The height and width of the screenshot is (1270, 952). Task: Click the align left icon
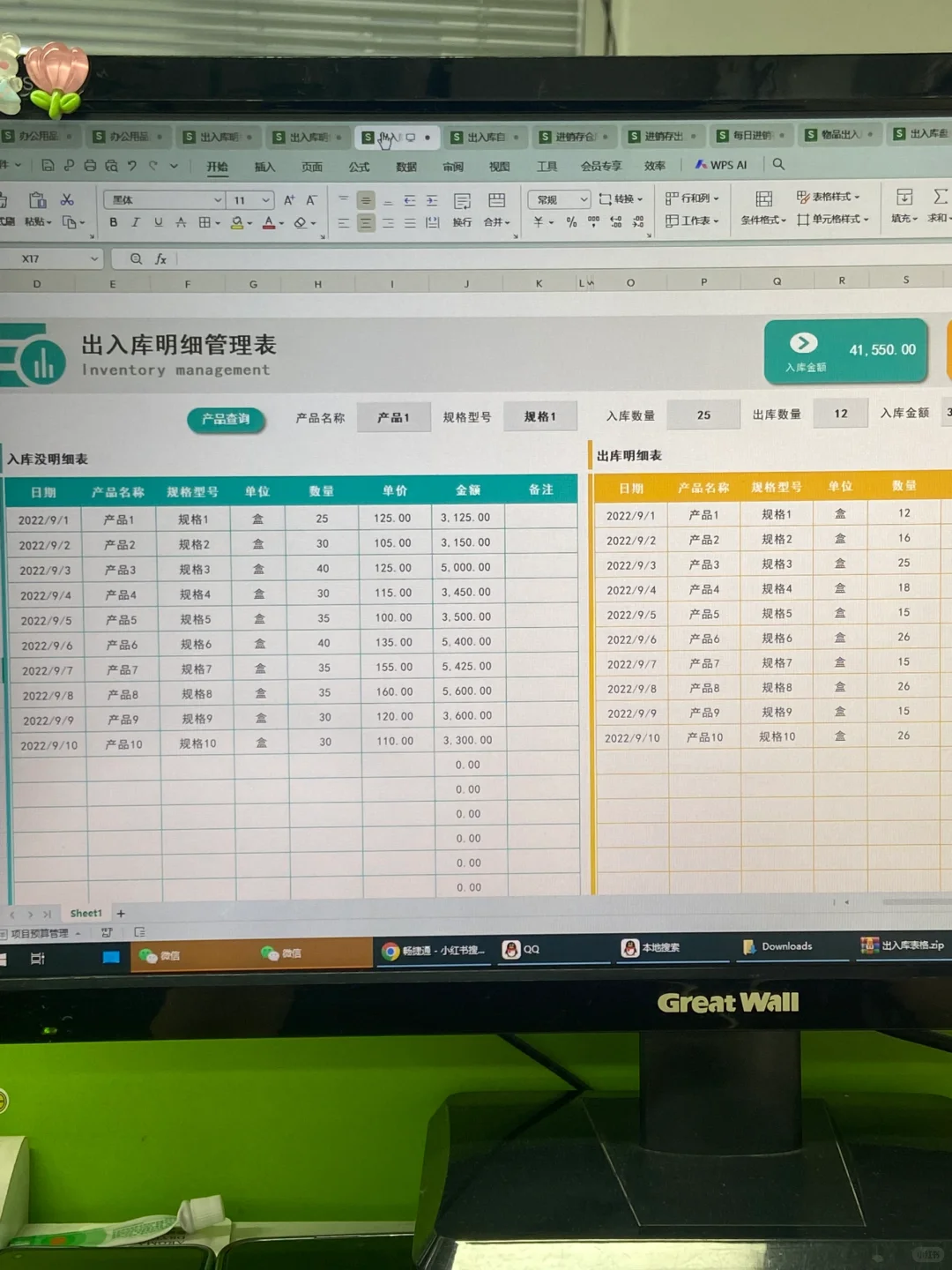click(344, 223)
